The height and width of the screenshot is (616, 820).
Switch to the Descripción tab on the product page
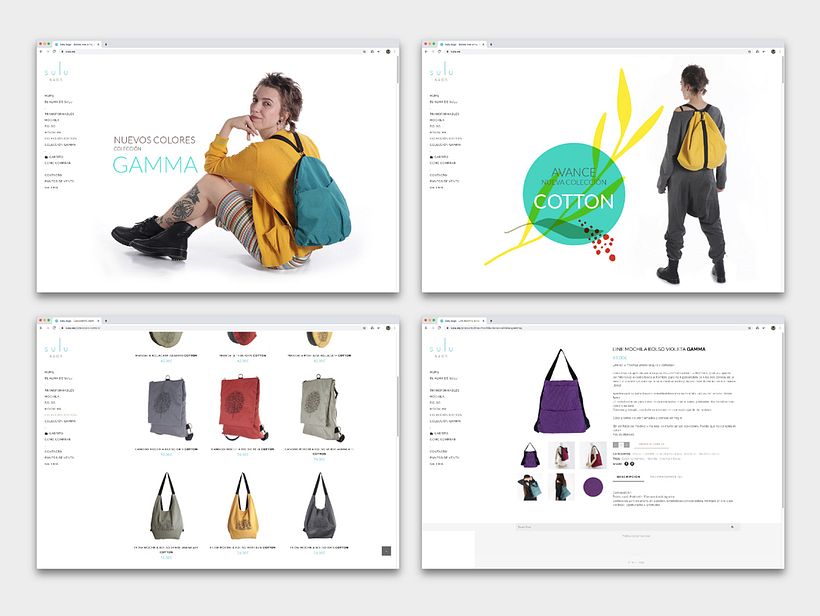click(628, 477)
